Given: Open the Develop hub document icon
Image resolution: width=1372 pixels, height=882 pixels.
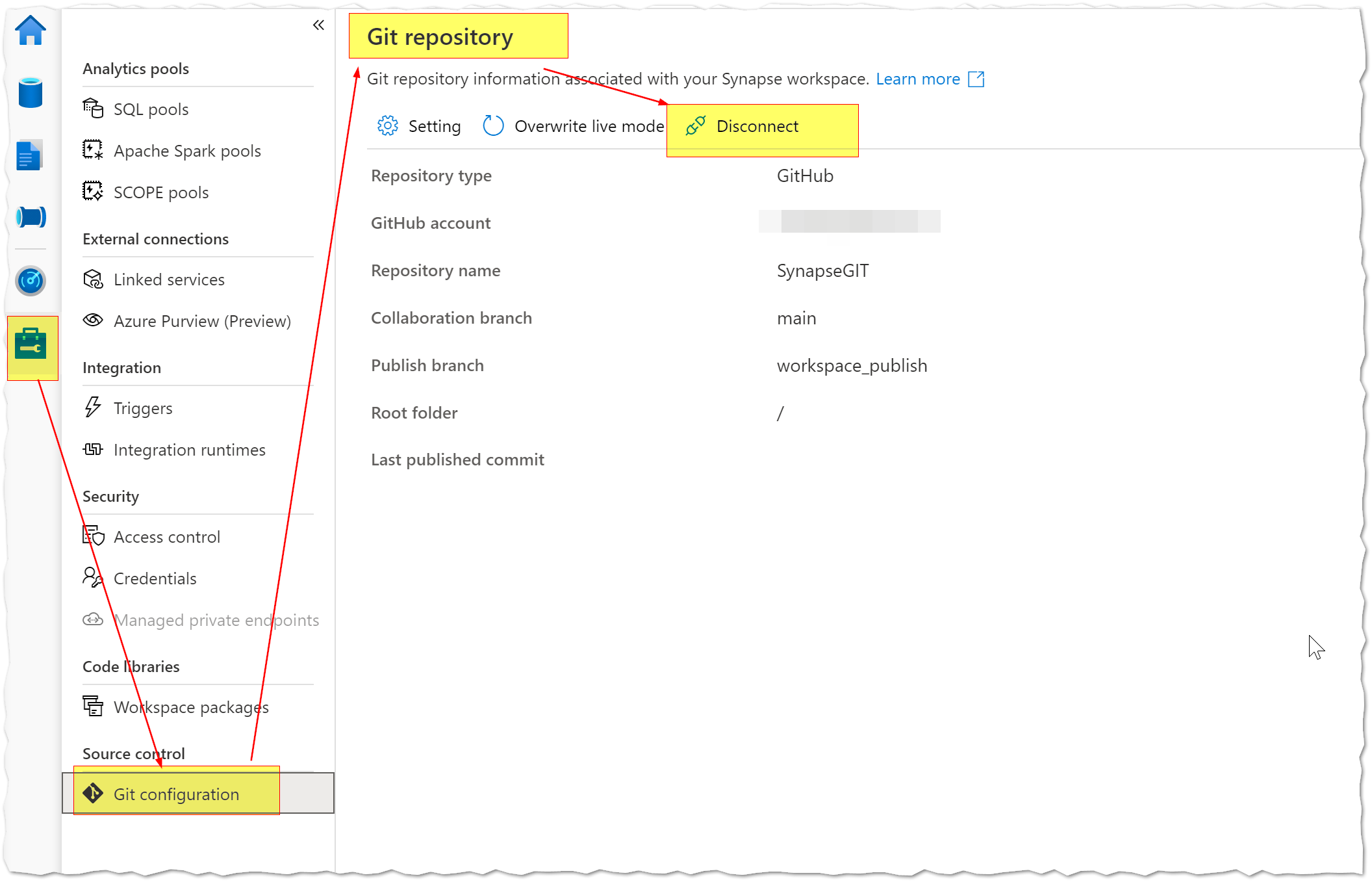Looking at the screenshot, I should pos(29,155).
